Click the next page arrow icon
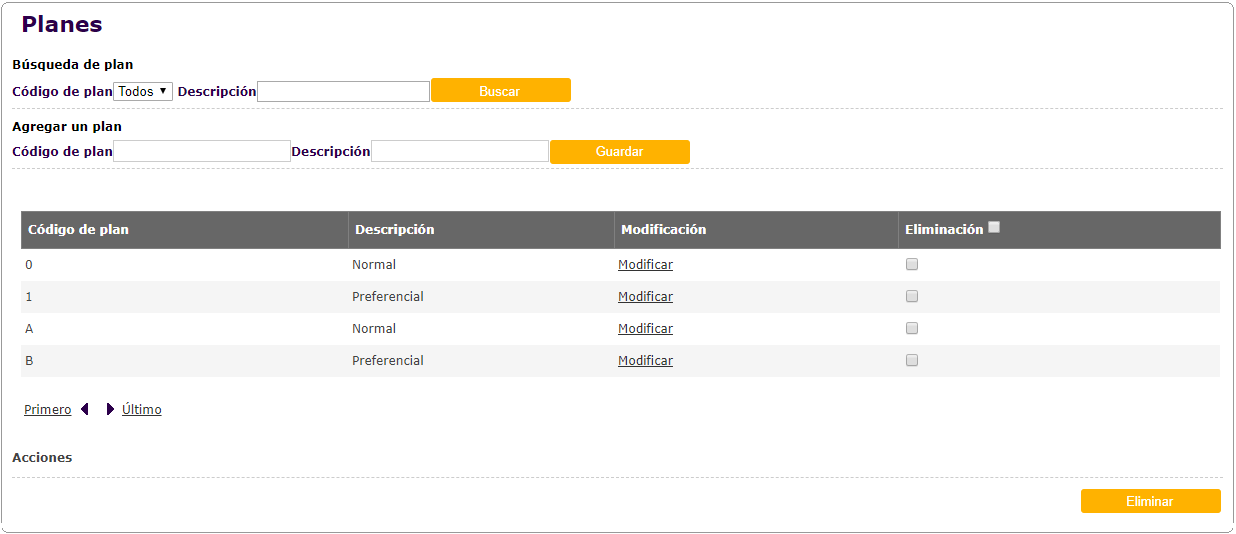The width and height of the screenshot is (1236, 534). point(110,409)
